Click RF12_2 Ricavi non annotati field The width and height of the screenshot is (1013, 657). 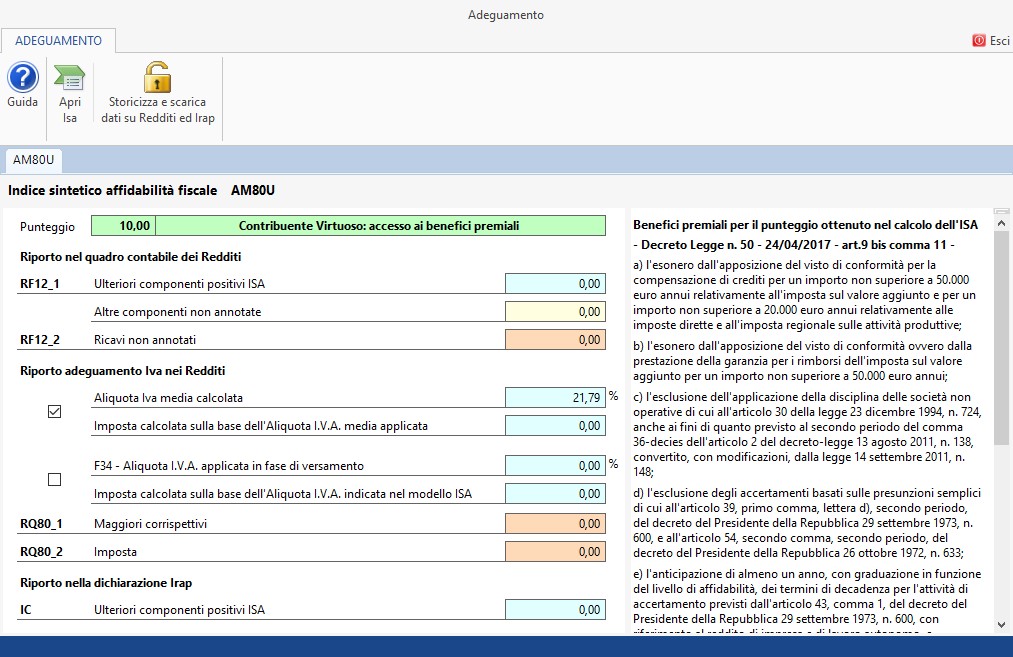tap(556, 340)
